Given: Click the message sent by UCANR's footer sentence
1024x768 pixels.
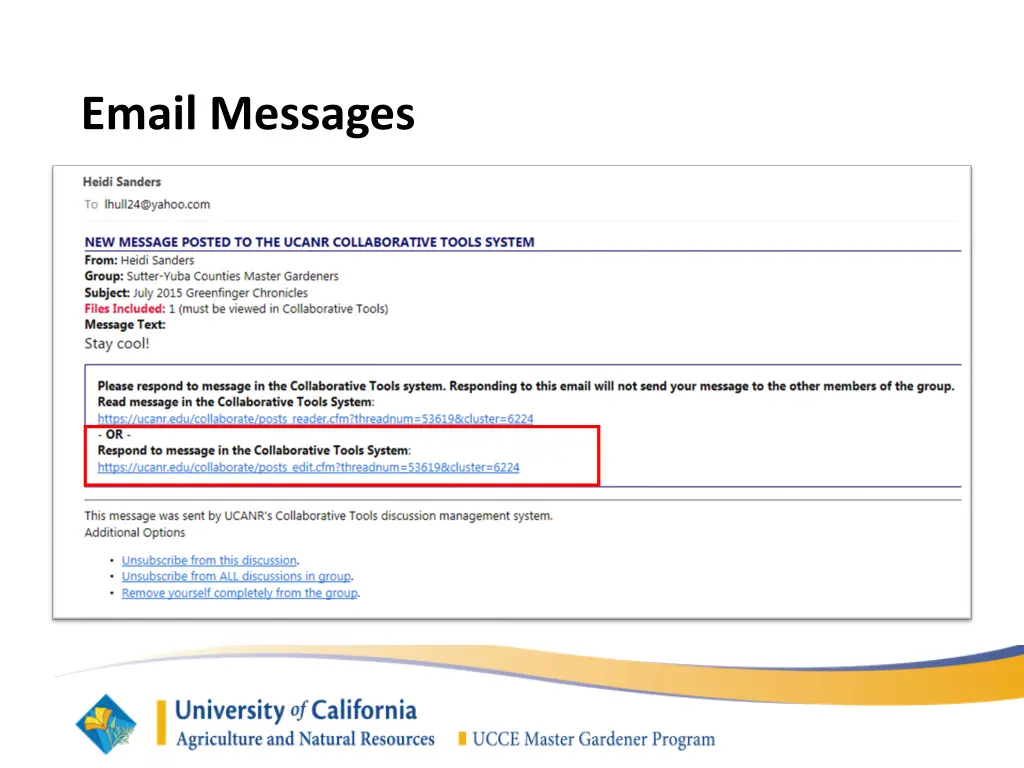Looking at the screenshot, I should [x=319, y=516].
